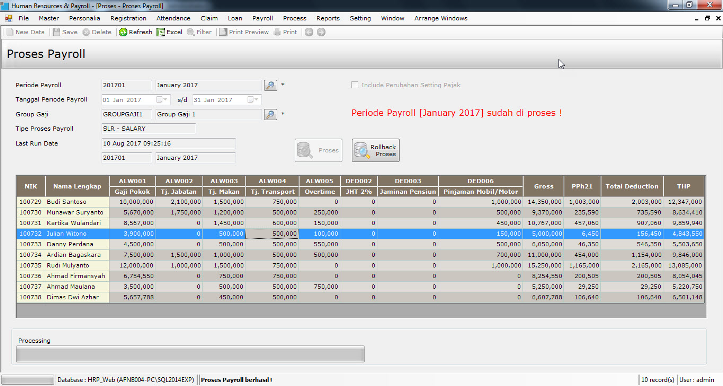The width and height of the screenshot is (723, 386).
Task: Click the Filter toolbar icon
Action: (190, 32)
